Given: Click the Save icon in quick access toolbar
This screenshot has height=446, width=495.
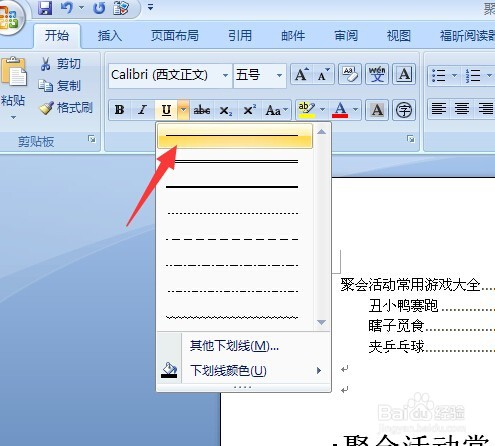Looking at the screenshot, I should (x=45, y=7).
